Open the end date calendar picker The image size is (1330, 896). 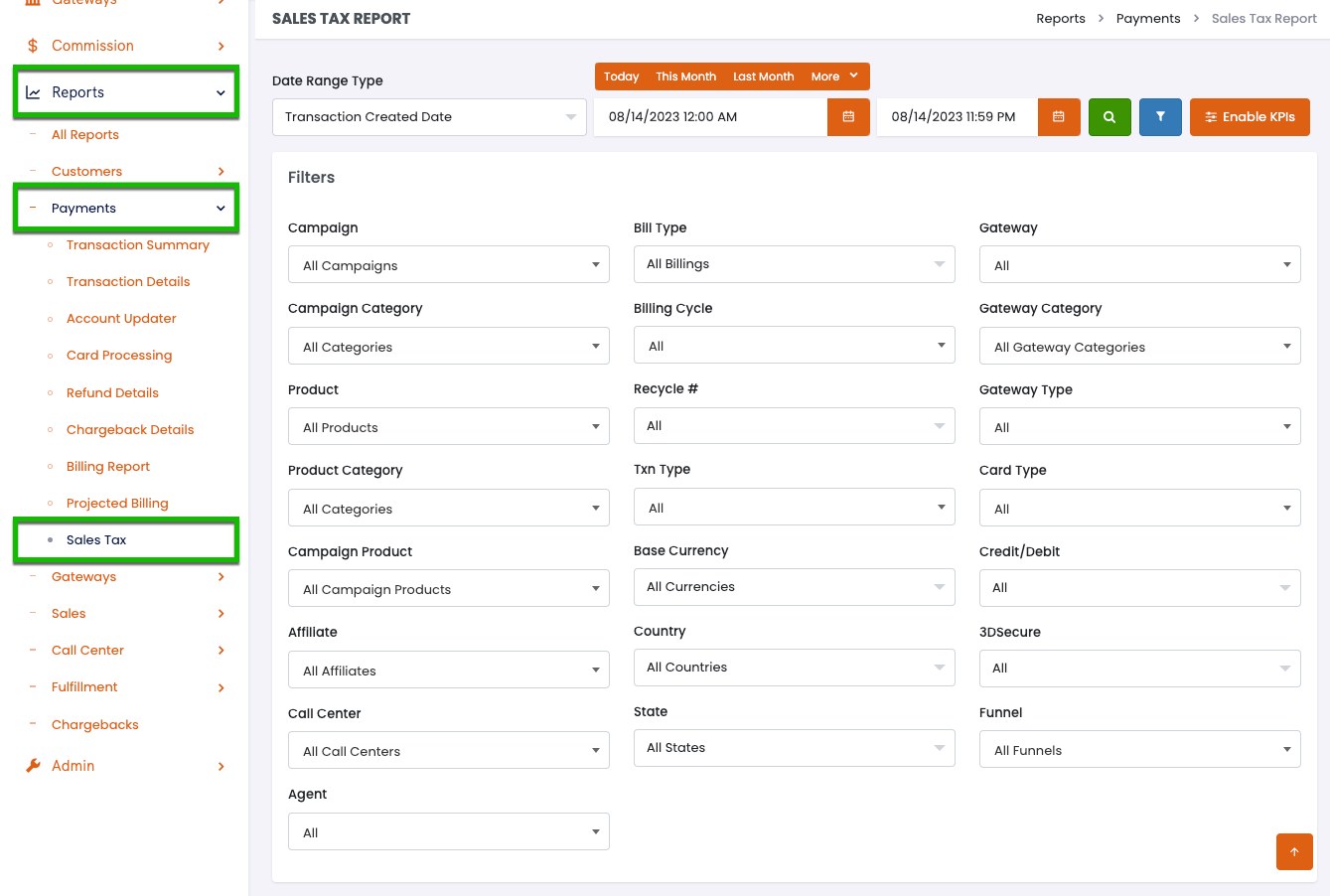coord(1059,117)
